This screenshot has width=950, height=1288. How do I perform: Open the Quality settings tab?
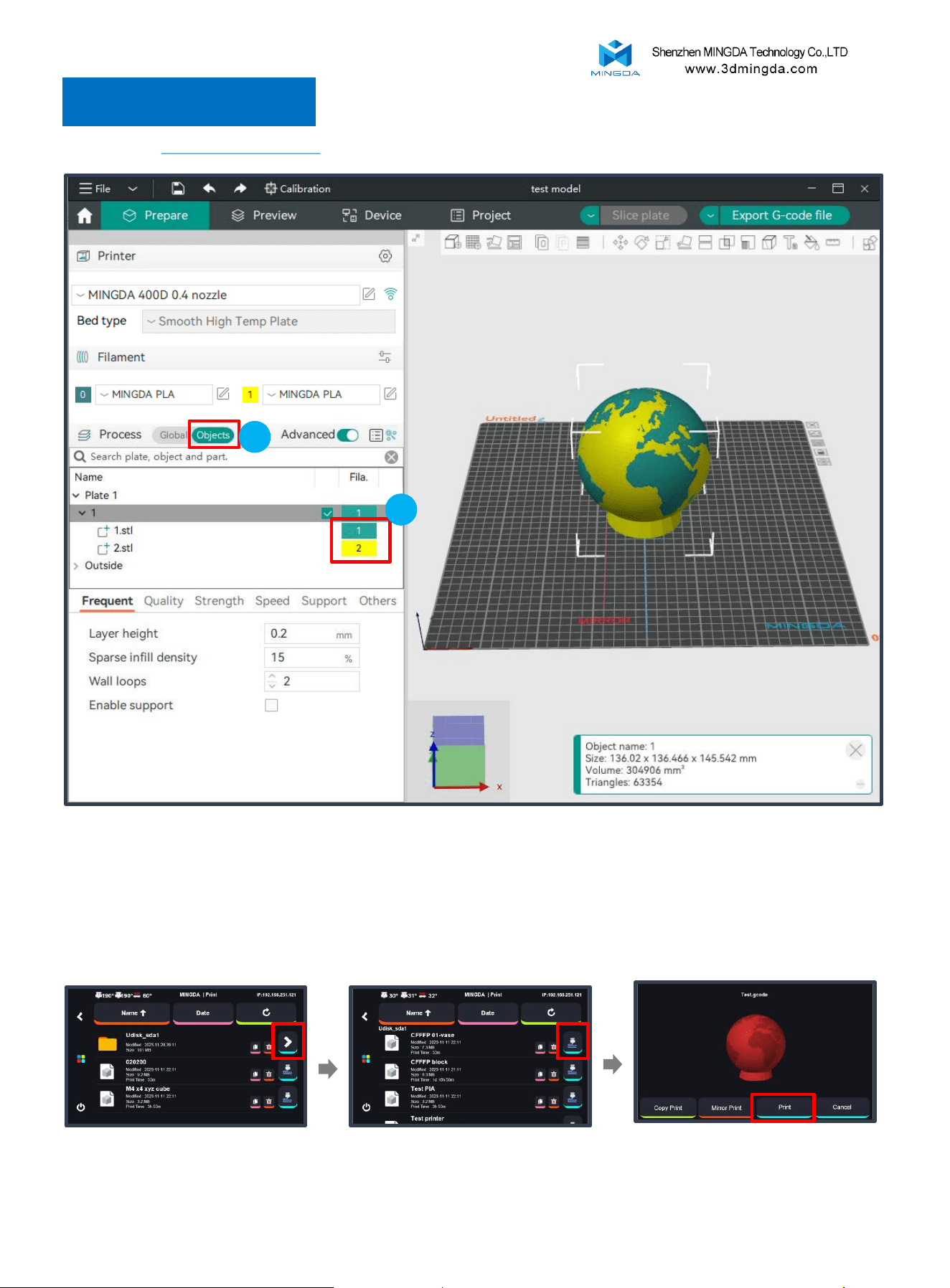[x=164, y=601]
